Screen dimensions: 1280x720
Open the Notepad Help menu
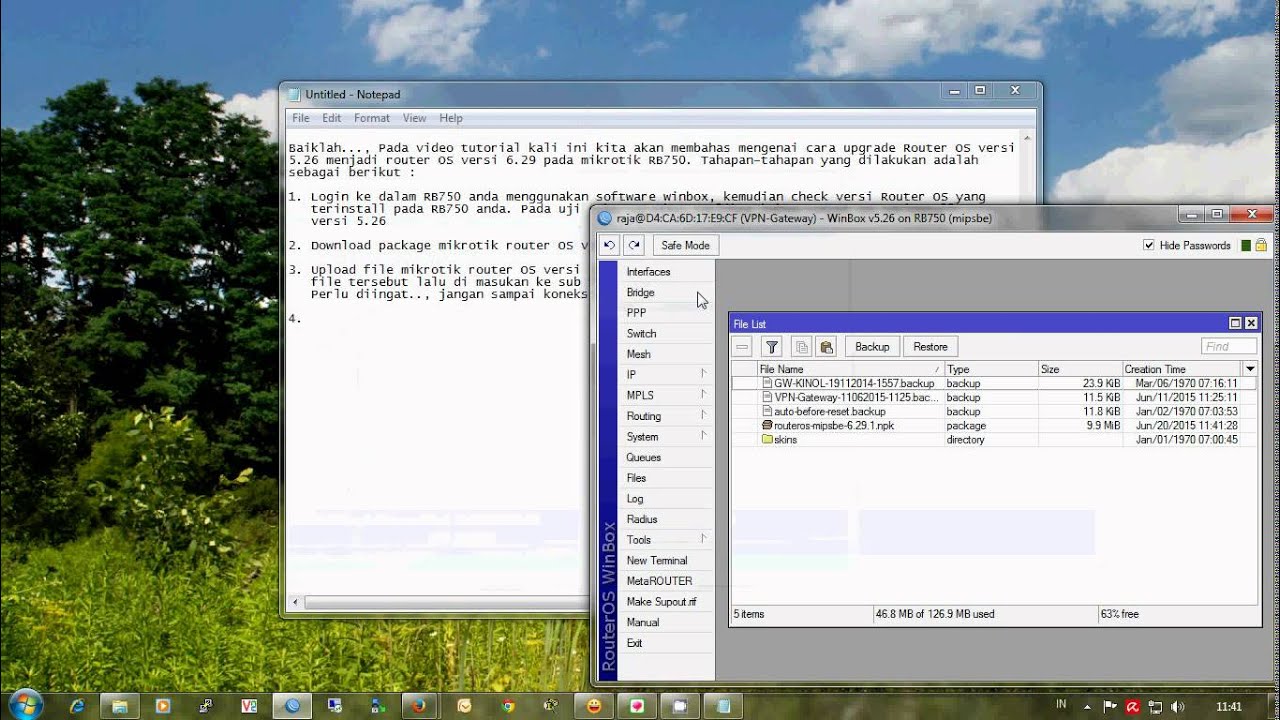pos(451,118)
